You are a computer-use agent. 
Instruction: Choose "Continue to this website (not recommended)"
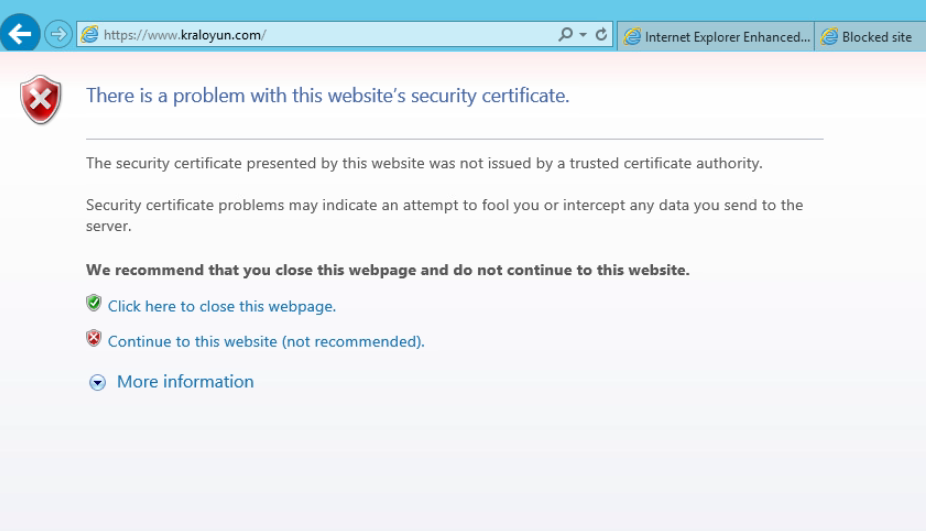pyautogui.click(x=266, y=341)
